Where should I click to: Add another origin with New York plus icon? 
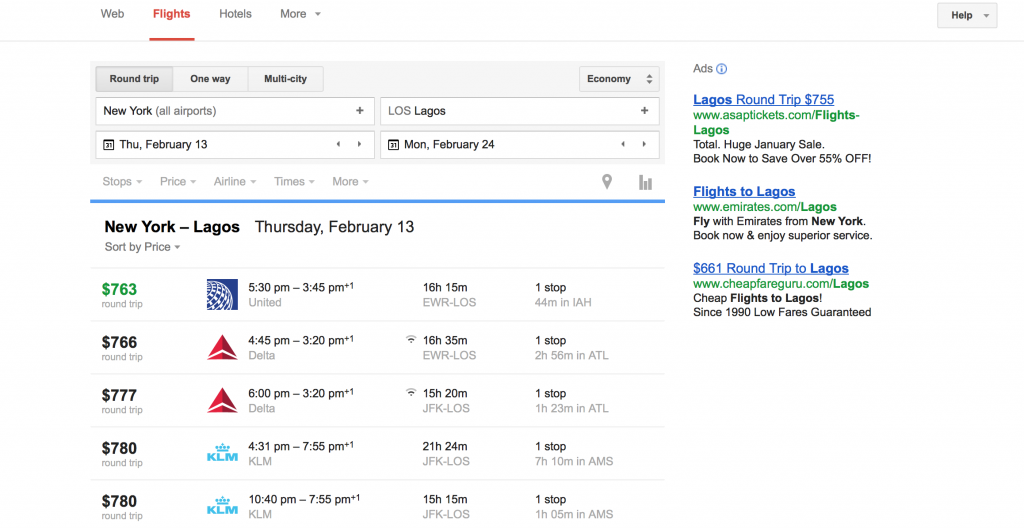click(x=360, y=110)
